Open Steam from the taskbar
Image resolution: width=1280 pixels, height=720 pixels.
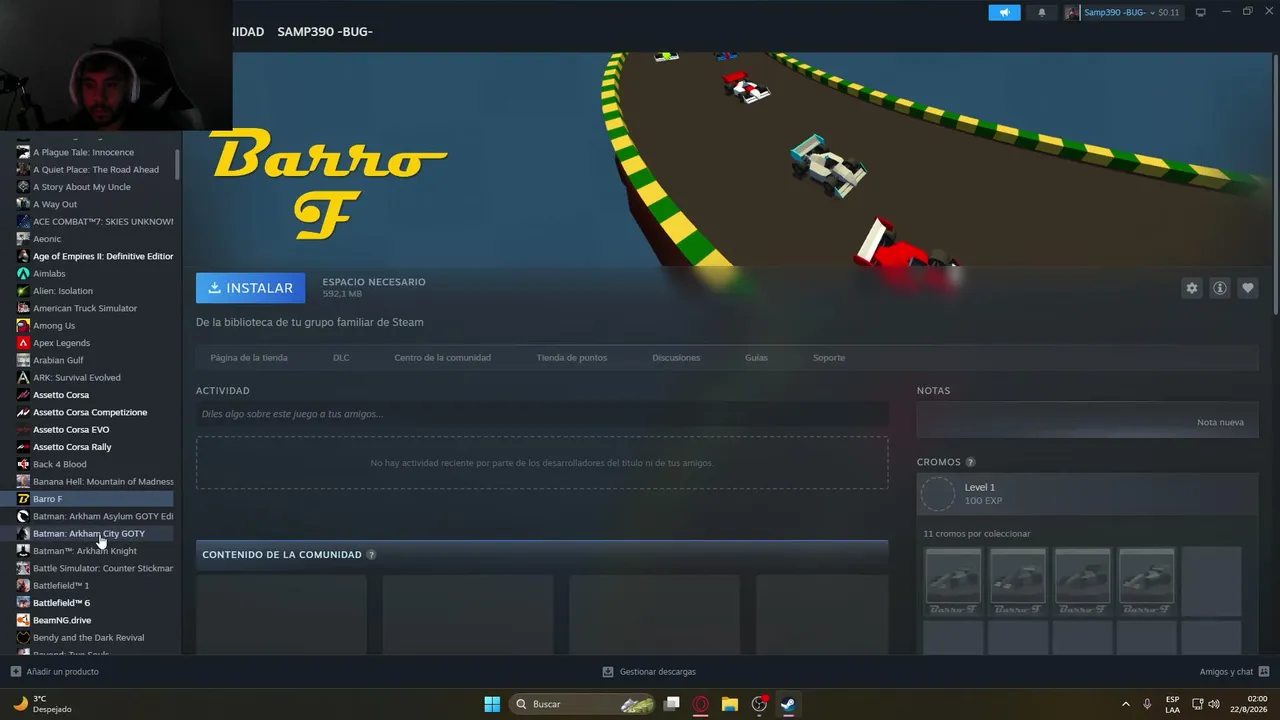[788, 704]
